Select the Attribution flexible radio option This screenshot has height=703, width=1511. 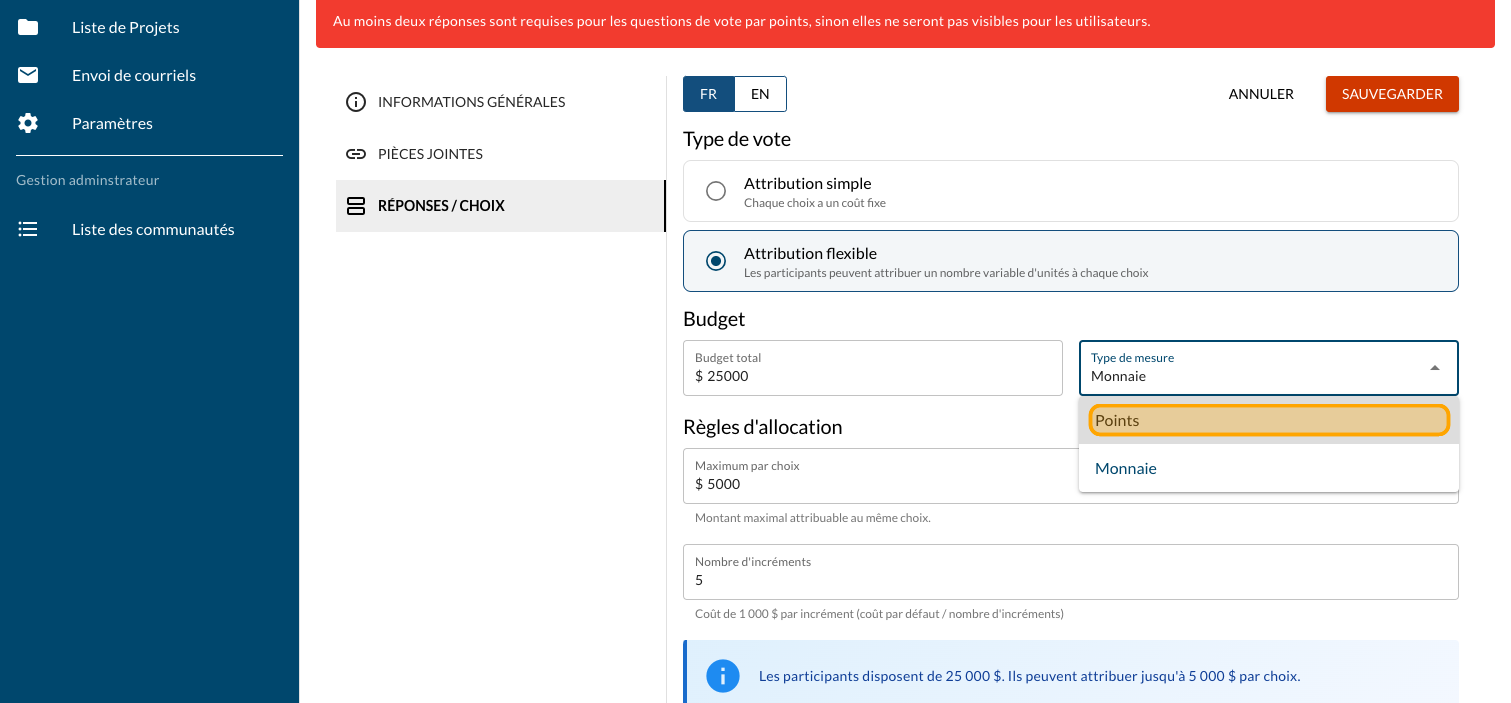716,261
